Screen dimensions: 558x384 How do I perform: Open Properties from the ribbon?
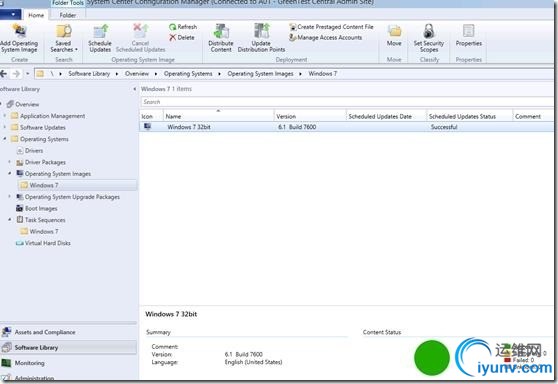468,36
